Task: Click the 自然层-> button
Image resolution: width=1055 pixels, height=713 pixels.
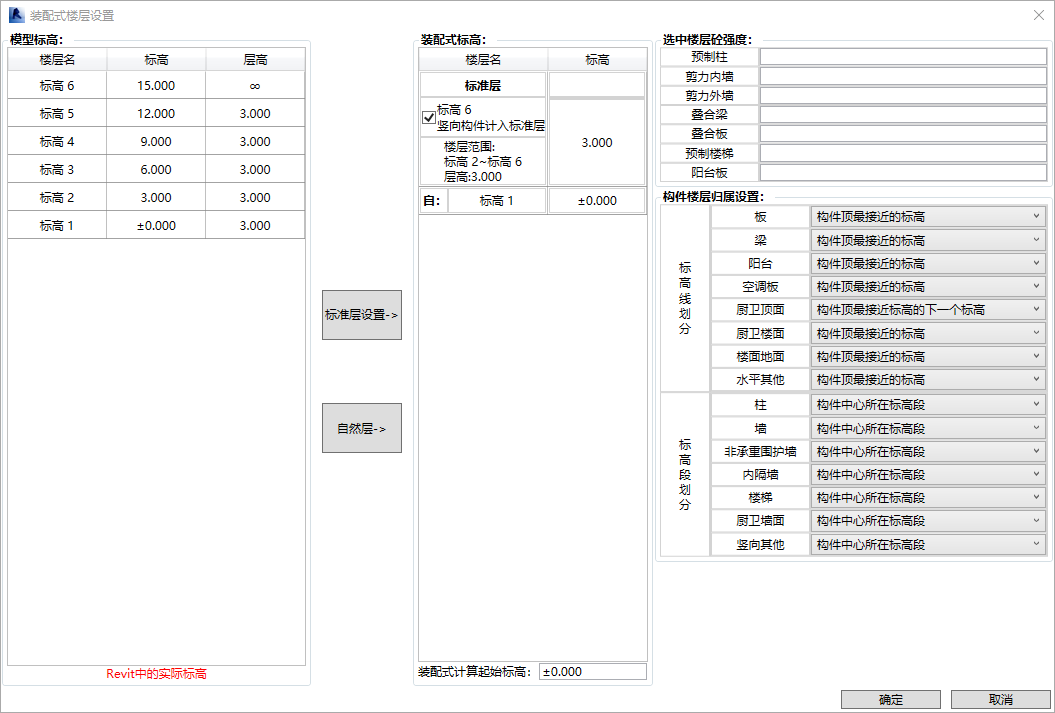Action: point(362,428)
